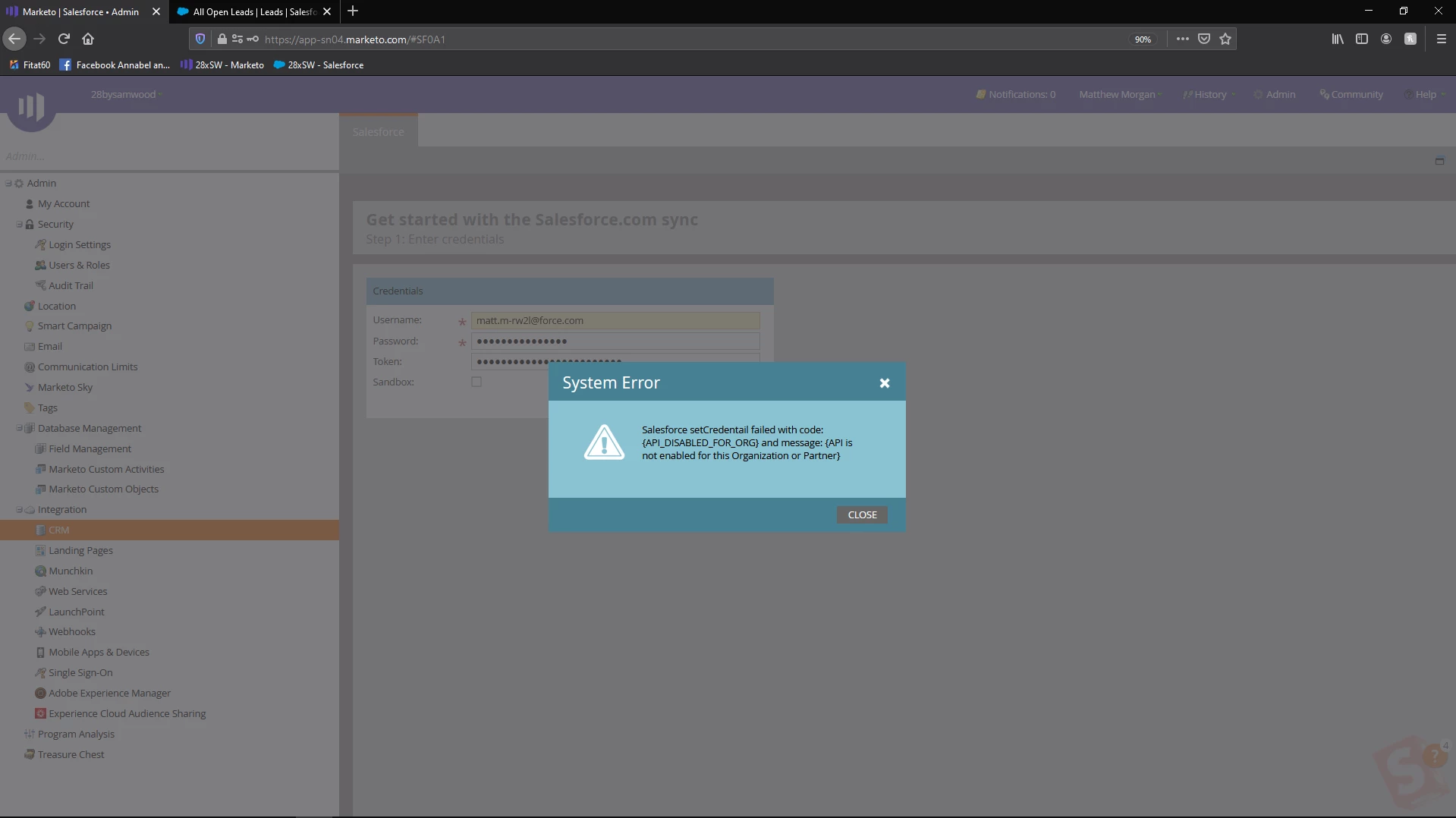Click the Admin link in top bar
Screen dimensions: 1456x818
tap(1275, 94)
